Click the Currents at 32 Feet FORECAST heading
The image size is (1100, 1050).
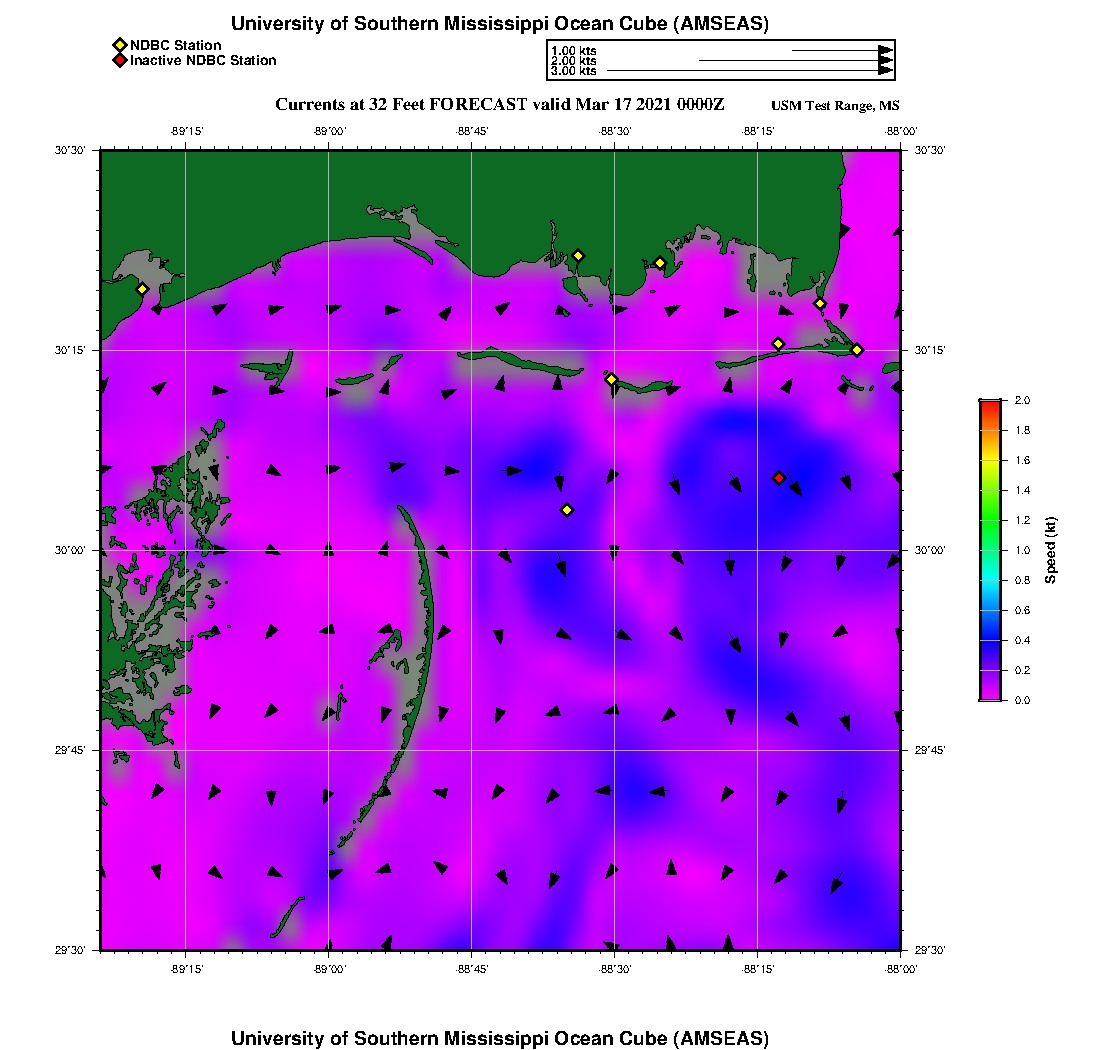499,105
